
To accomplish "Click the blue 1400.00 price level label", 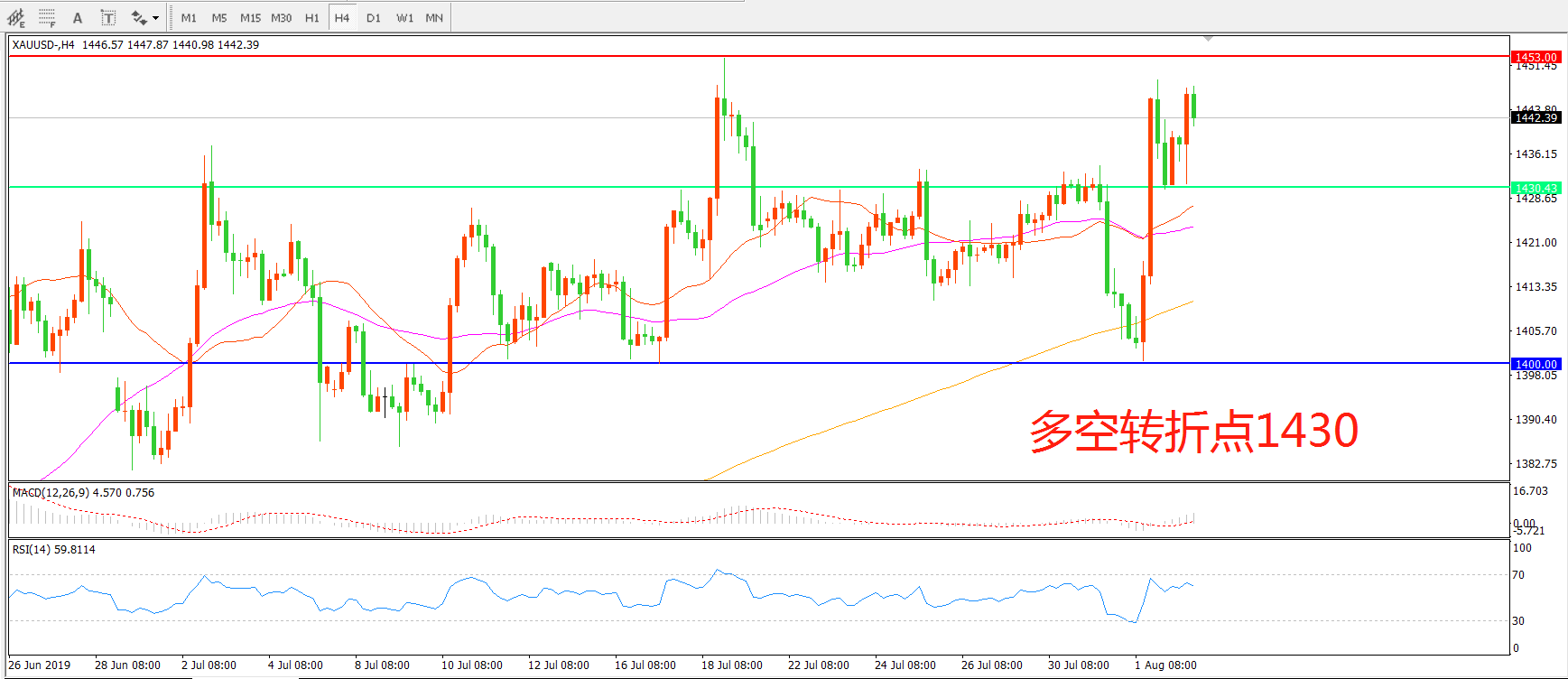I will tap(1536, 364).
